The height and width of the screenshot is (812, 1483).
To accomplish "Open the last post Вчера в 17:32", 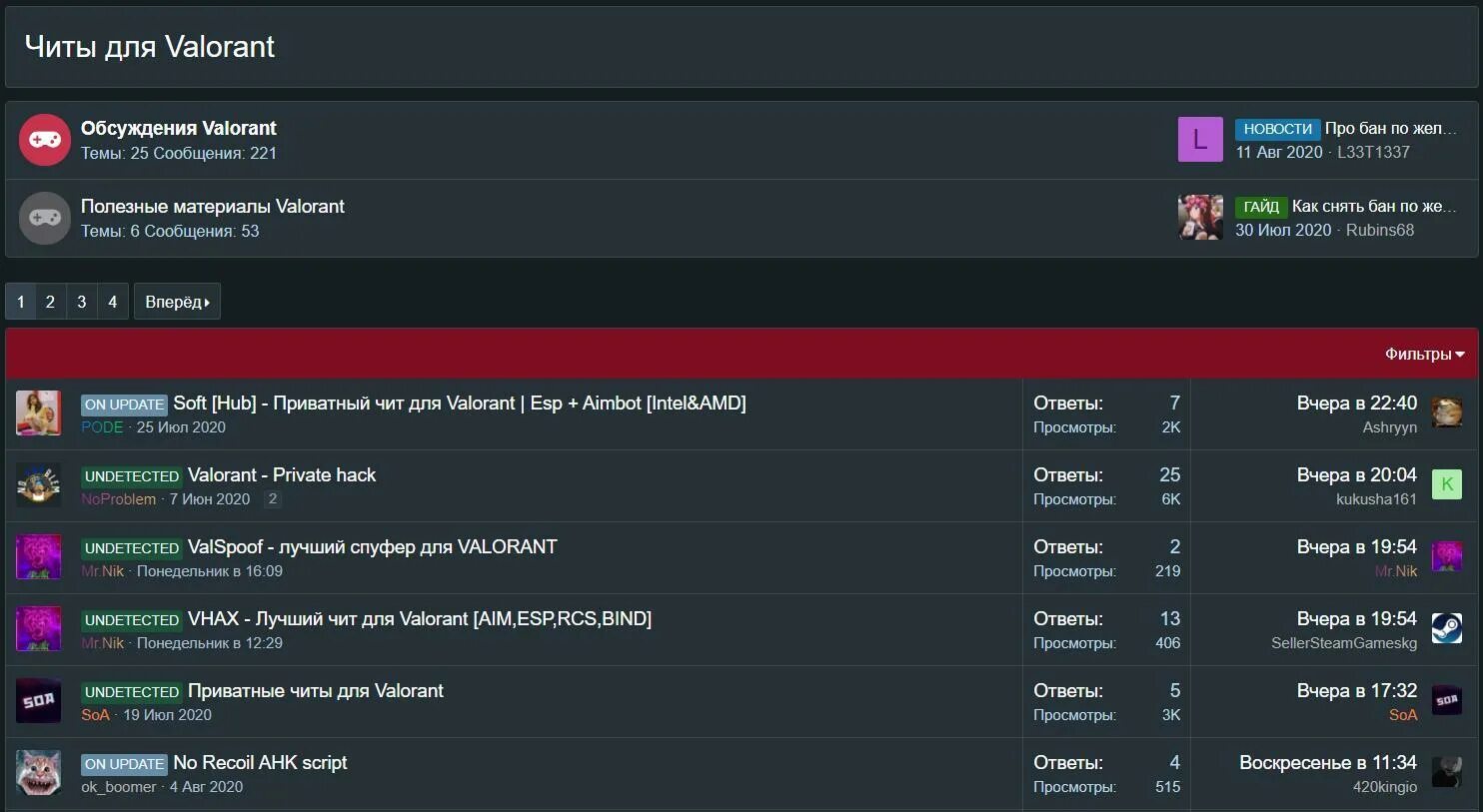I will click(1356, 690).
